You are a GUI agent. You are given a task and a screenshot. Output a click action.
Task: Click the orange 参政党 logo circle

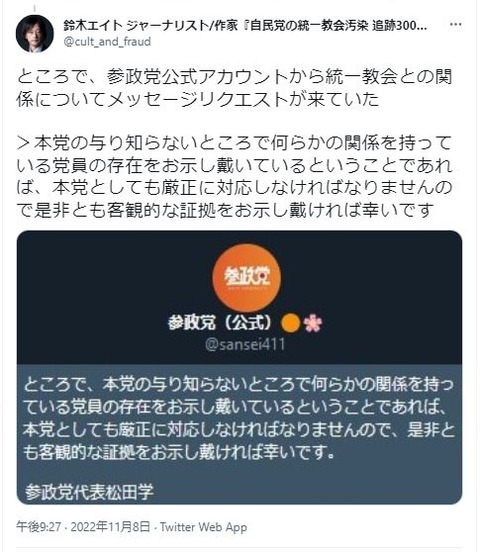coord(247,277)
